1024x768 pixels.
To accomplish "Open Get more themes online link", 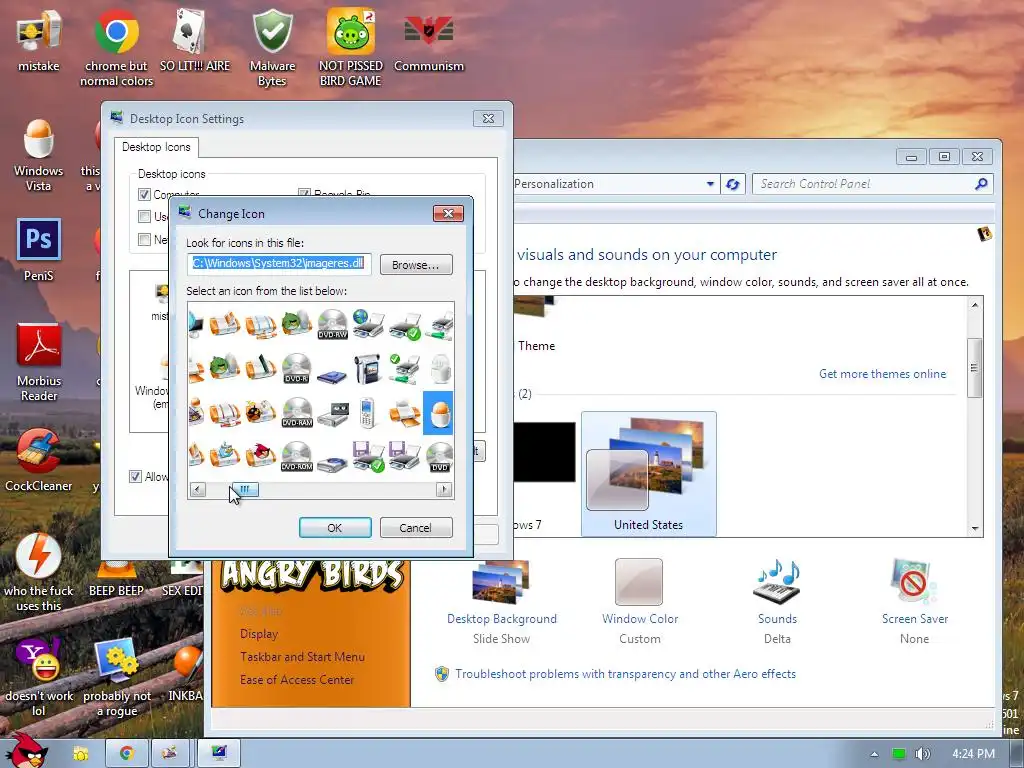I will [x=882, y=374].
